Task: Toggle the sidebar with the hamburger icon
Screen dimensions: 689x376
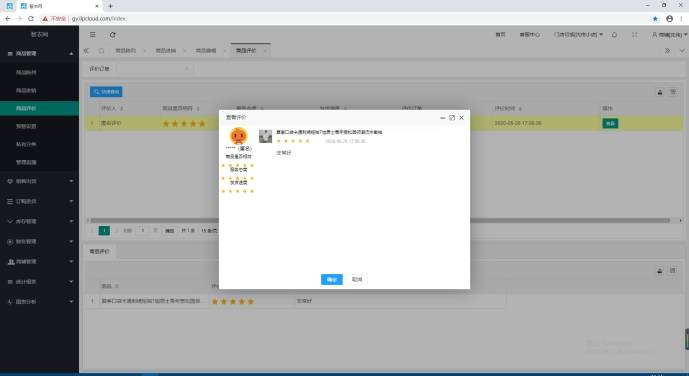Action: pyautogui.click(x=92, y=35)
